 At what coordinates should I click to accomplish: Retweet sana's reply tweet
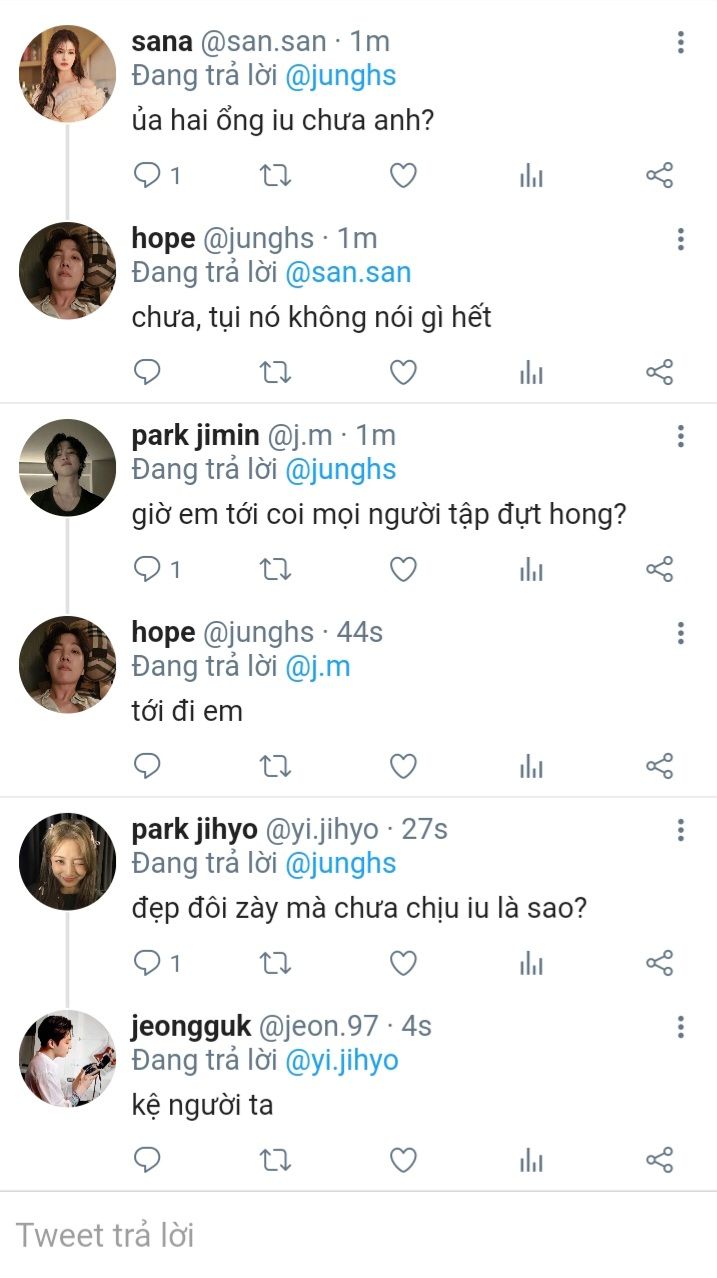[275, 176]
